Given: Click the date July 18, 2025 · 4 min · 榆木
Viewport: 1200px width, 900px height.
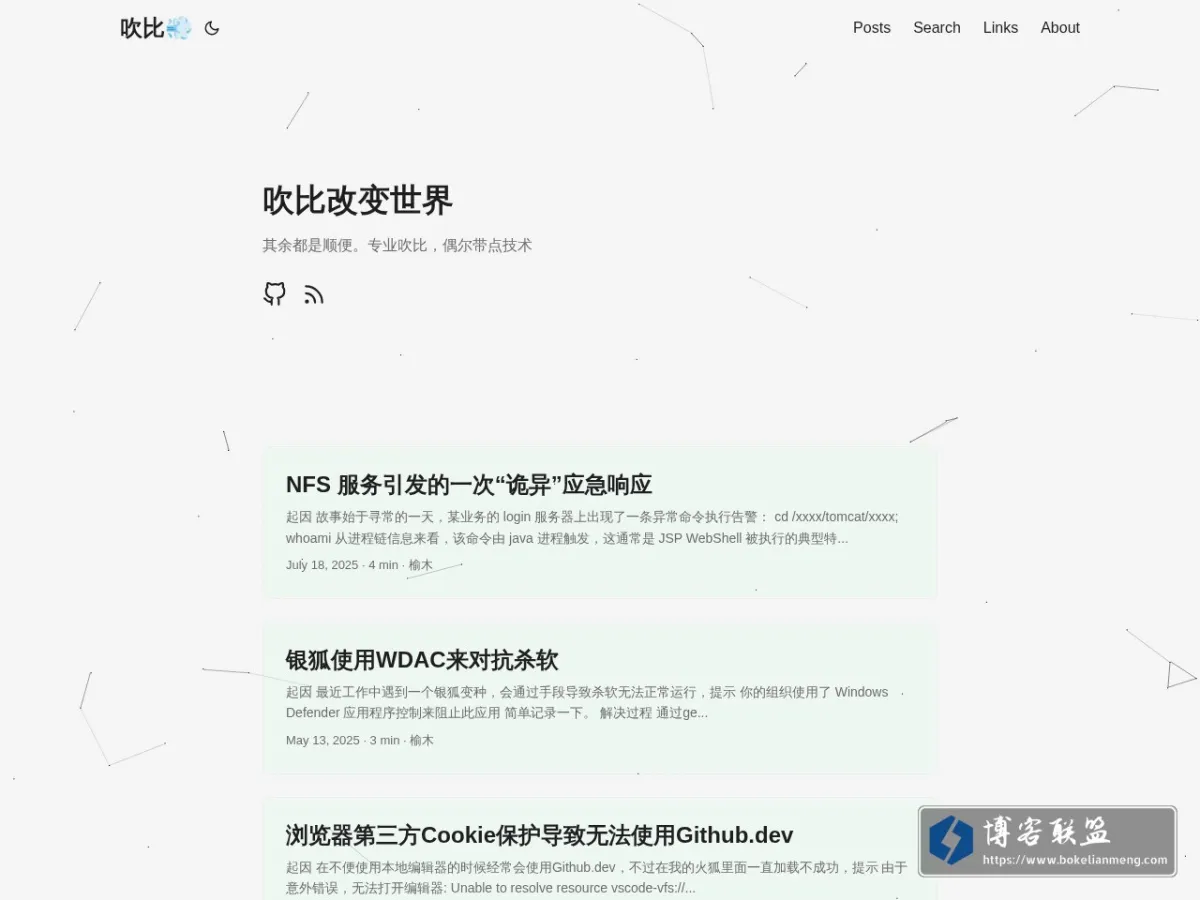Looking at the screenshot, I should click(360, 565).
